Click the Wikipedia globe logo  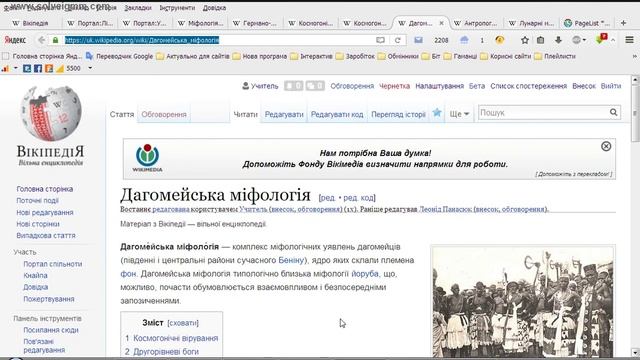51,113
